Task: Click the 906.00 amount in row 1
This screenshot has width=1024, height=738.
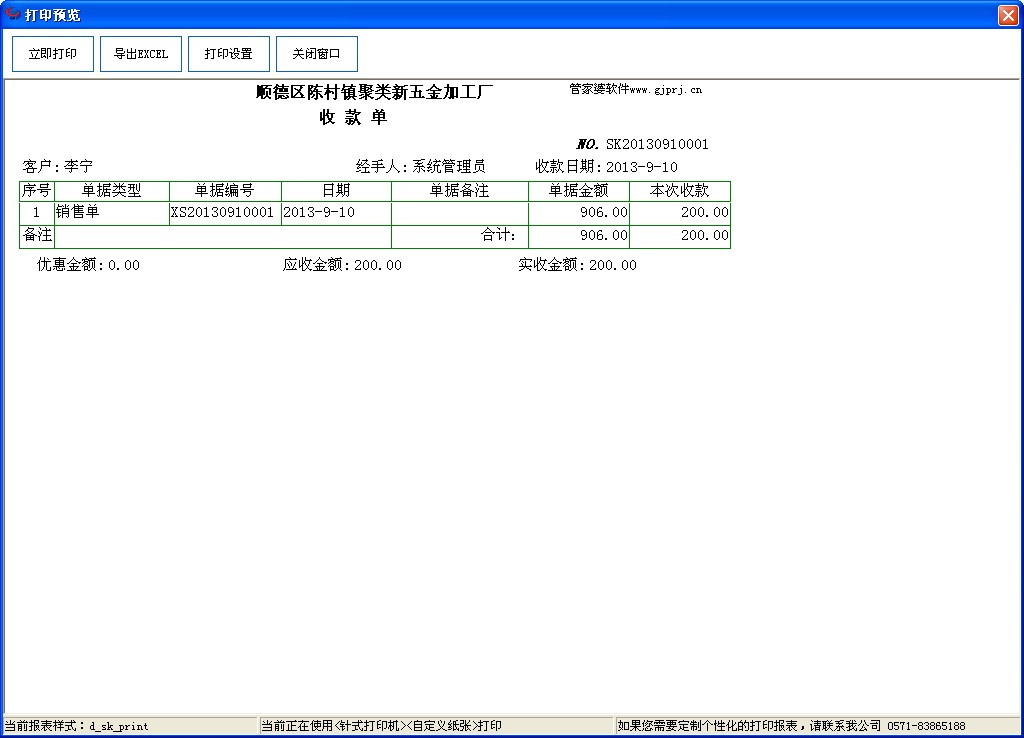Action: click(x=579, y=212)
